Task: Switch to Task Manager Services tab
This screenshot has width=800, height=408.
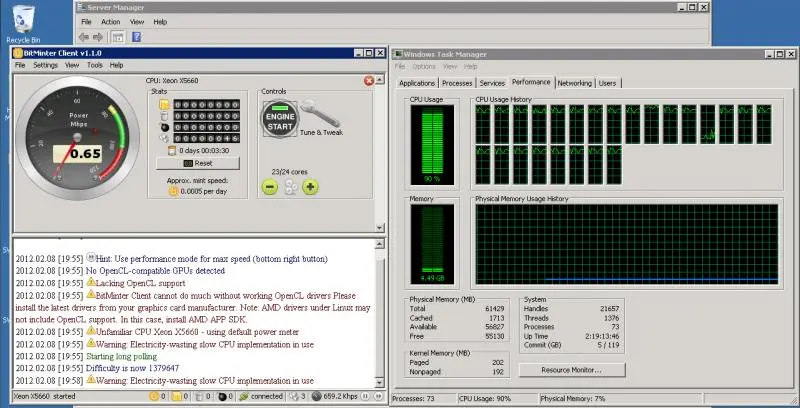Action: tap(492, 83)
